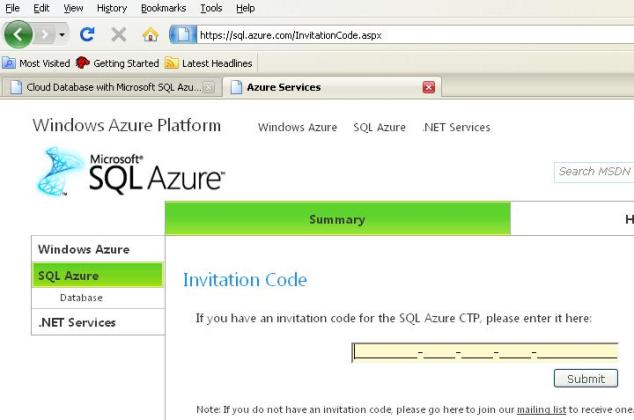The image size is (634, 420).
Task: Click the Getting Started bookmark
Action: [x=118, y=63]
